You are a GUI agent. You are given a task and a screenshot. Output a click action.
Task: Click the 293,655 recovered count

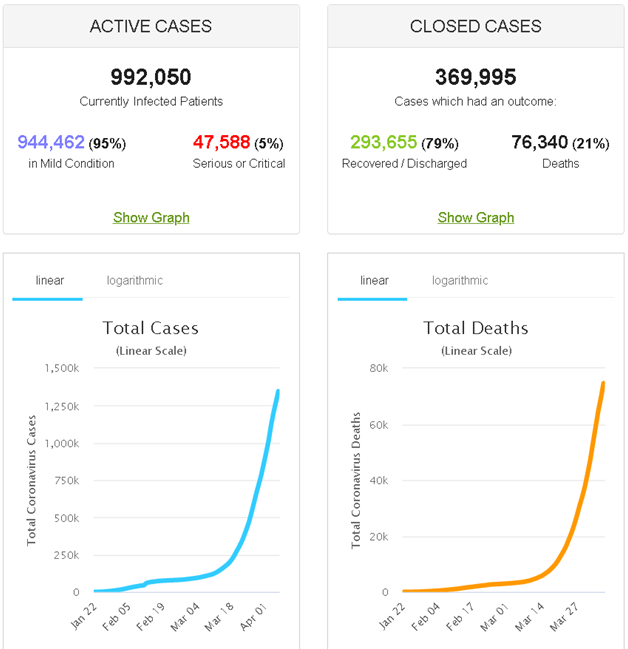[384, 142]
